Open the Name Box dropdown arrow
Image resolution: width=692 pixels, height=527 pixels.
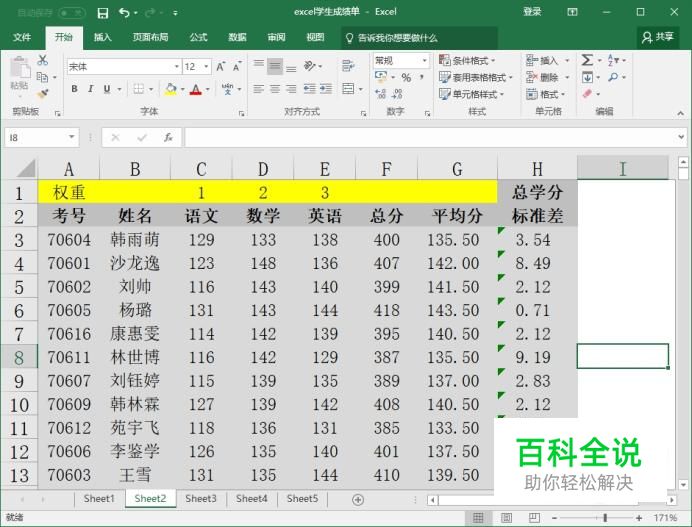(71, 137)
